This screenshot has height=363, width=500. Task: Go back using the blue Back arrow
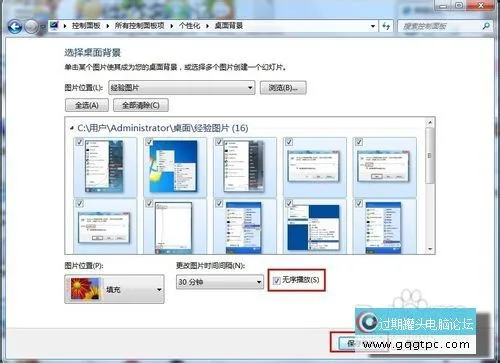(x=15, y=26)
